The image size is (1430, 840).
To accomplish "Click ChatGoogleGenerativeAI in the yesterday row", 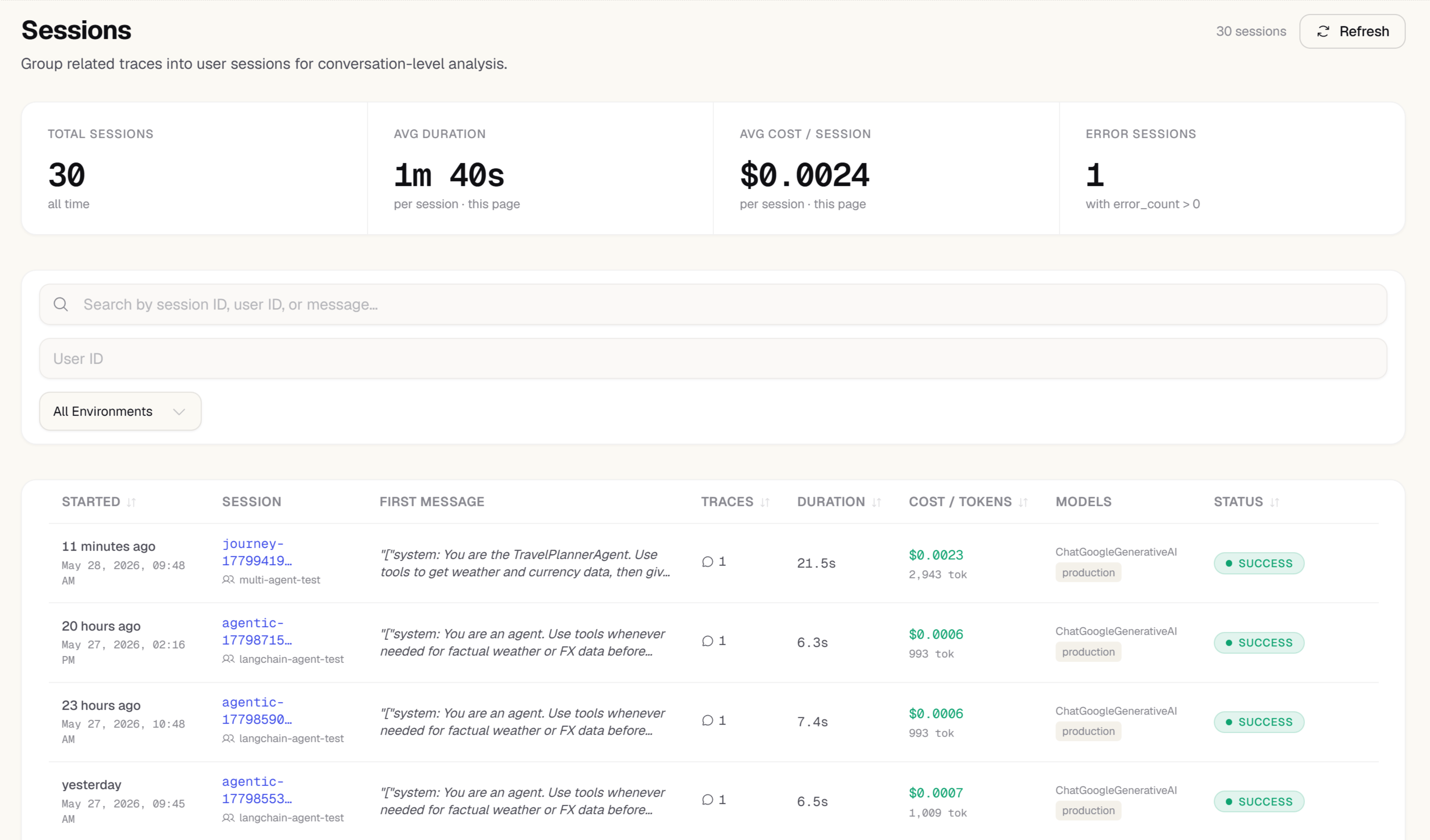I will point(1116,790).
